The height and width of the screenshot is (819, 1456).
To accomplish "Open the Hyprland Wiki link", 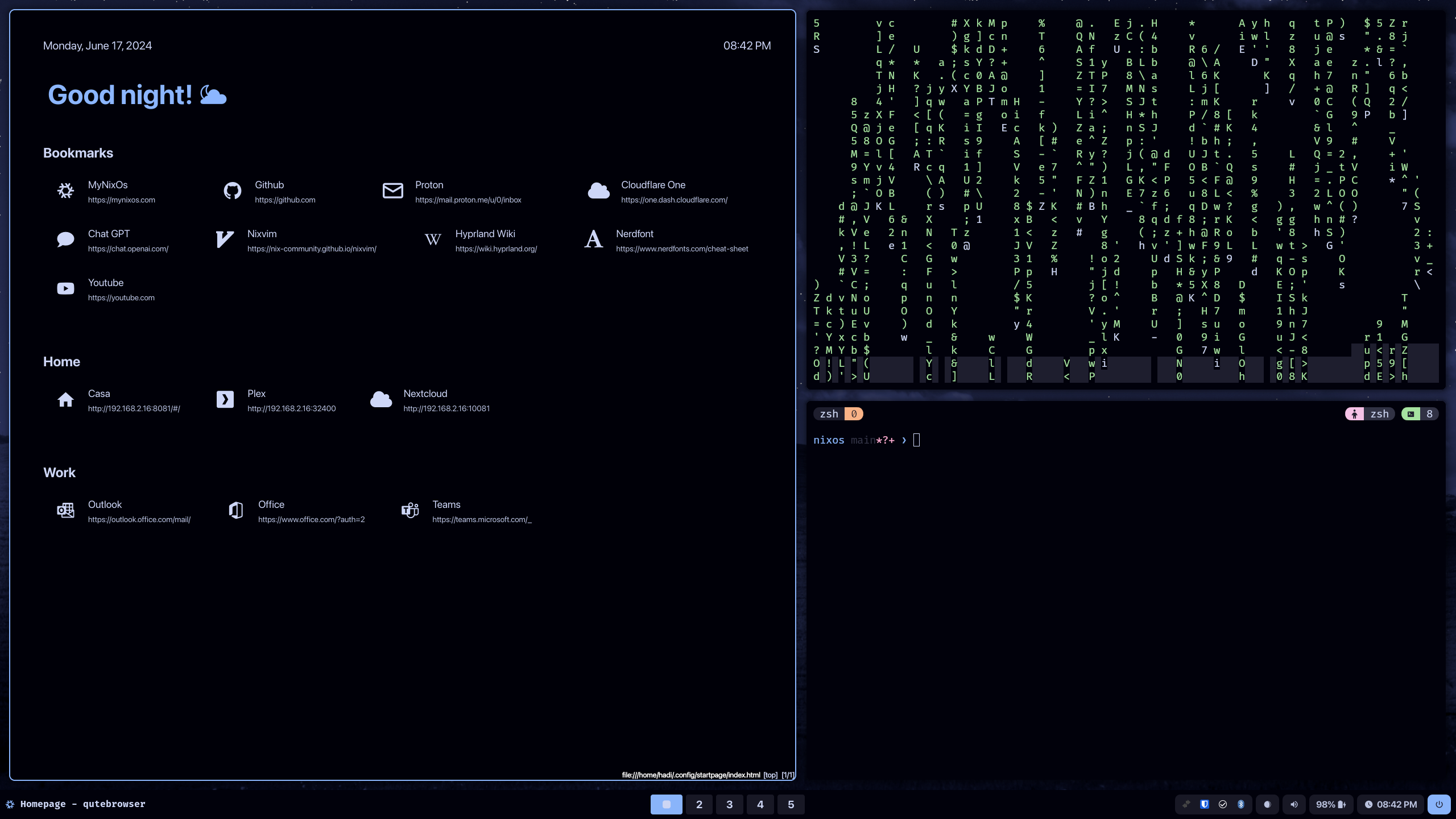I will 485,234.
